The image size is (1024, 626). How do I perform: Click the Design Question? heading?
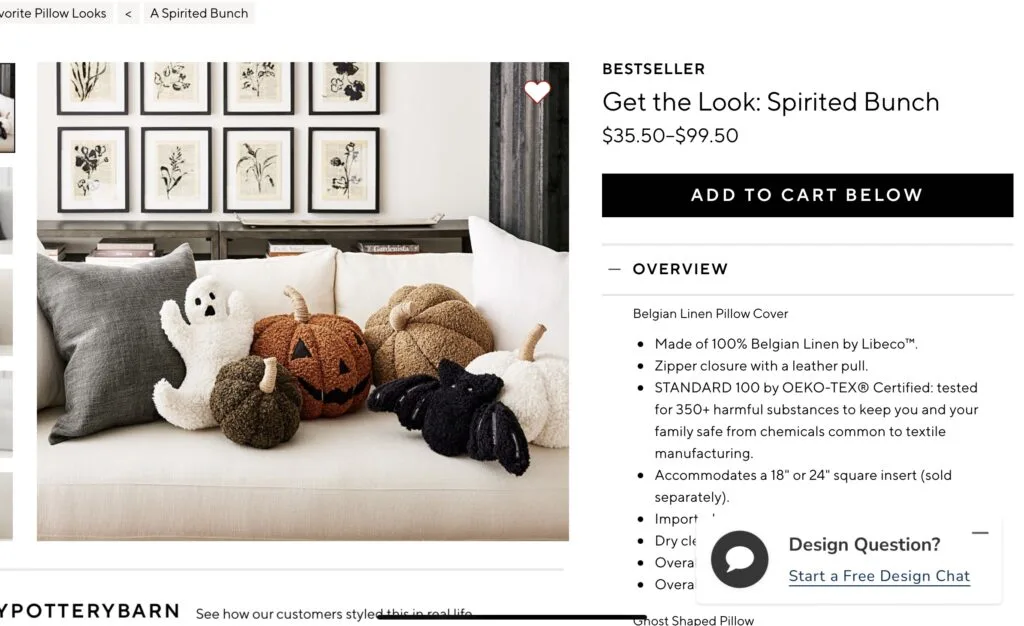(864, 545)
